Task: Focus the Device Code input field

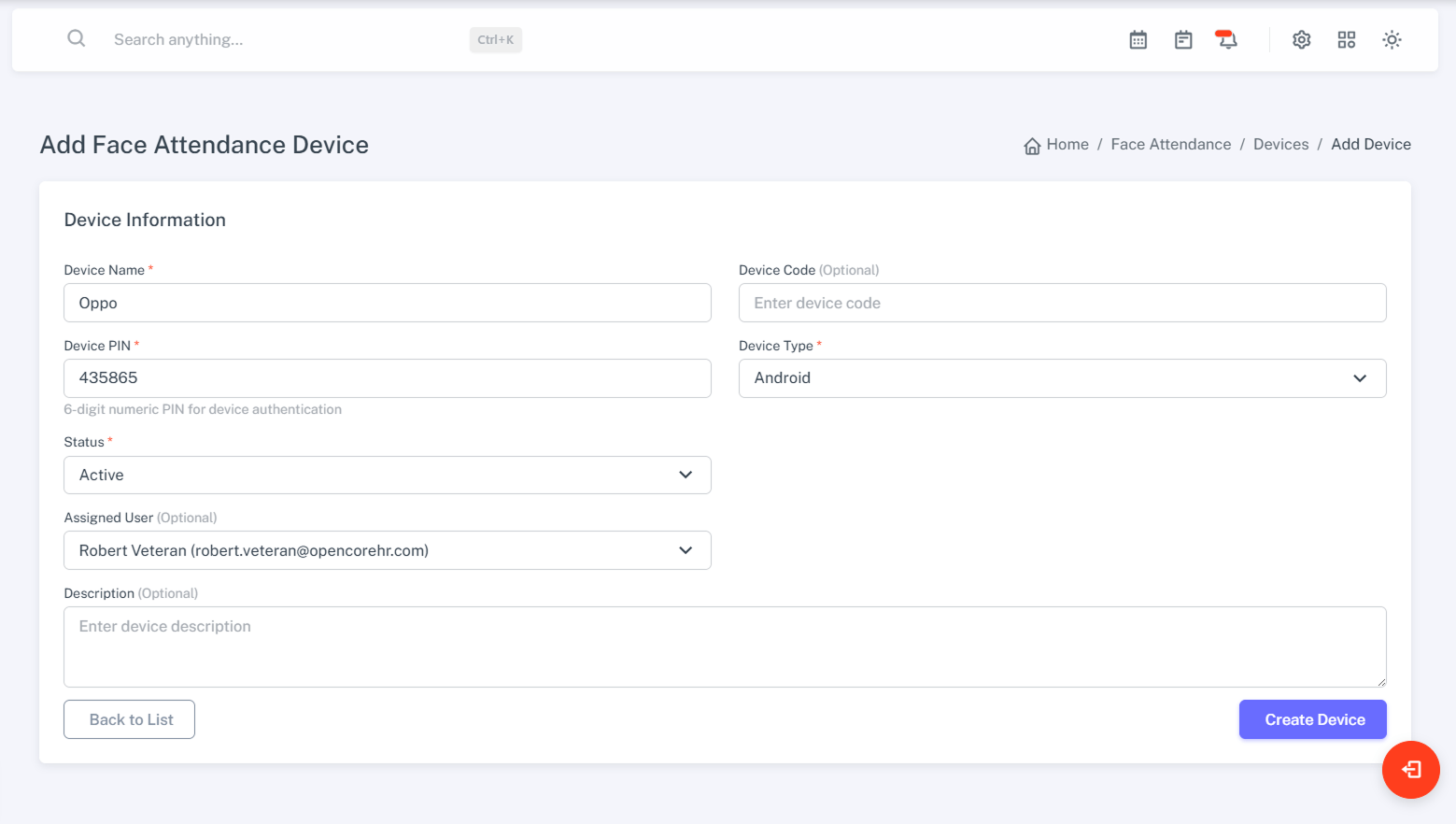Action: point(1062,303)
